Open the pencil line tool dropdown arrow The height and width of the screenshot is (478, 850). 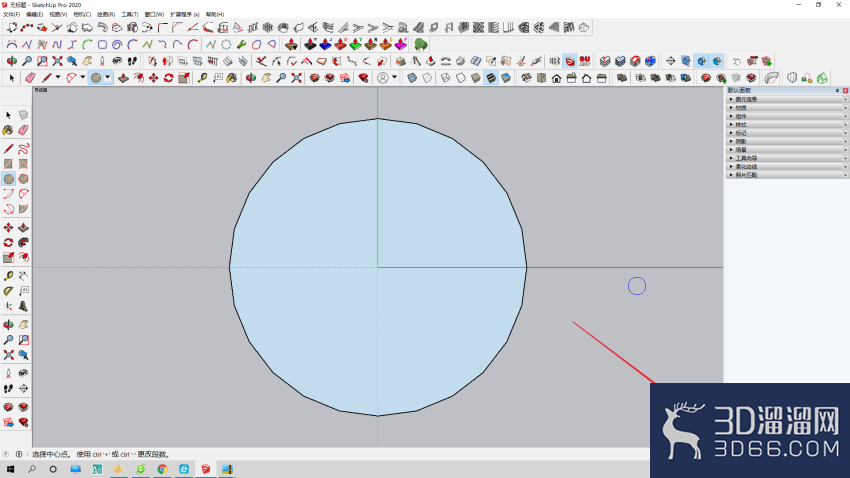click(x=58, y=77)
